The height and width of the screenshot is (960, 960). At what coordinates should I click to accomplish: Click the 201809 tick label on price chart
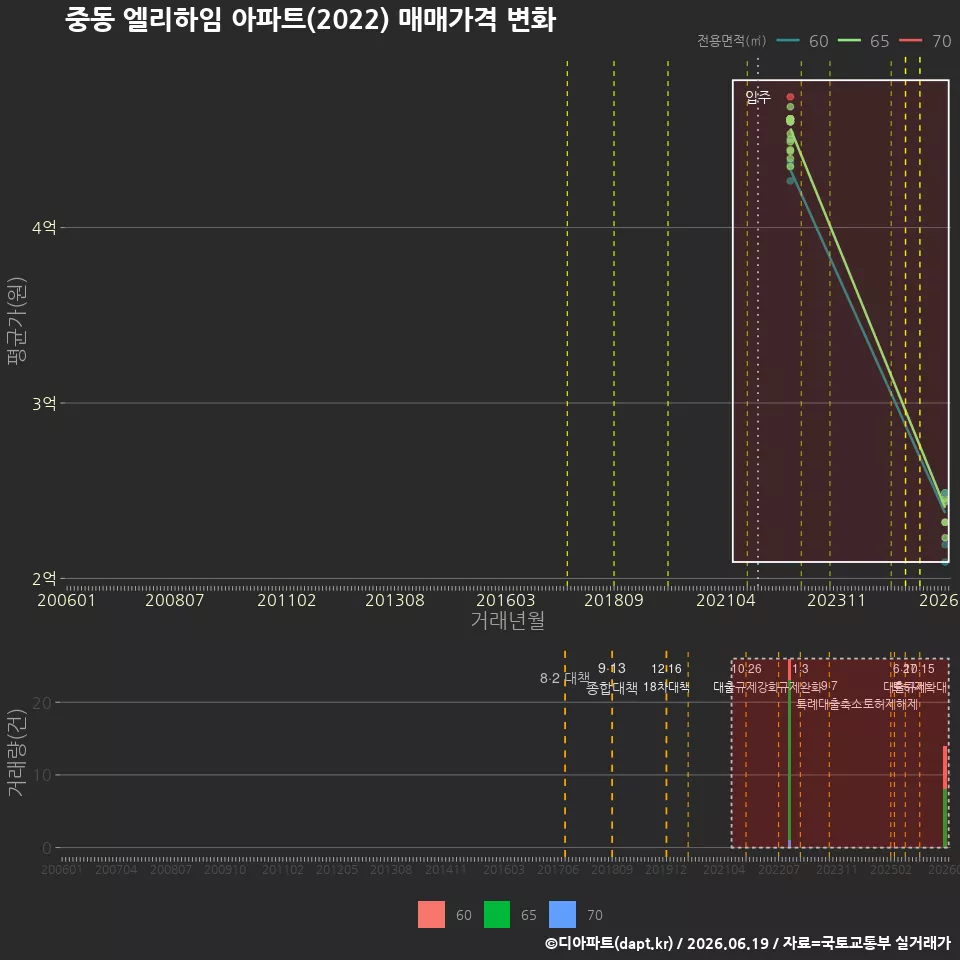pyautogui.click(x=614, y=600)
